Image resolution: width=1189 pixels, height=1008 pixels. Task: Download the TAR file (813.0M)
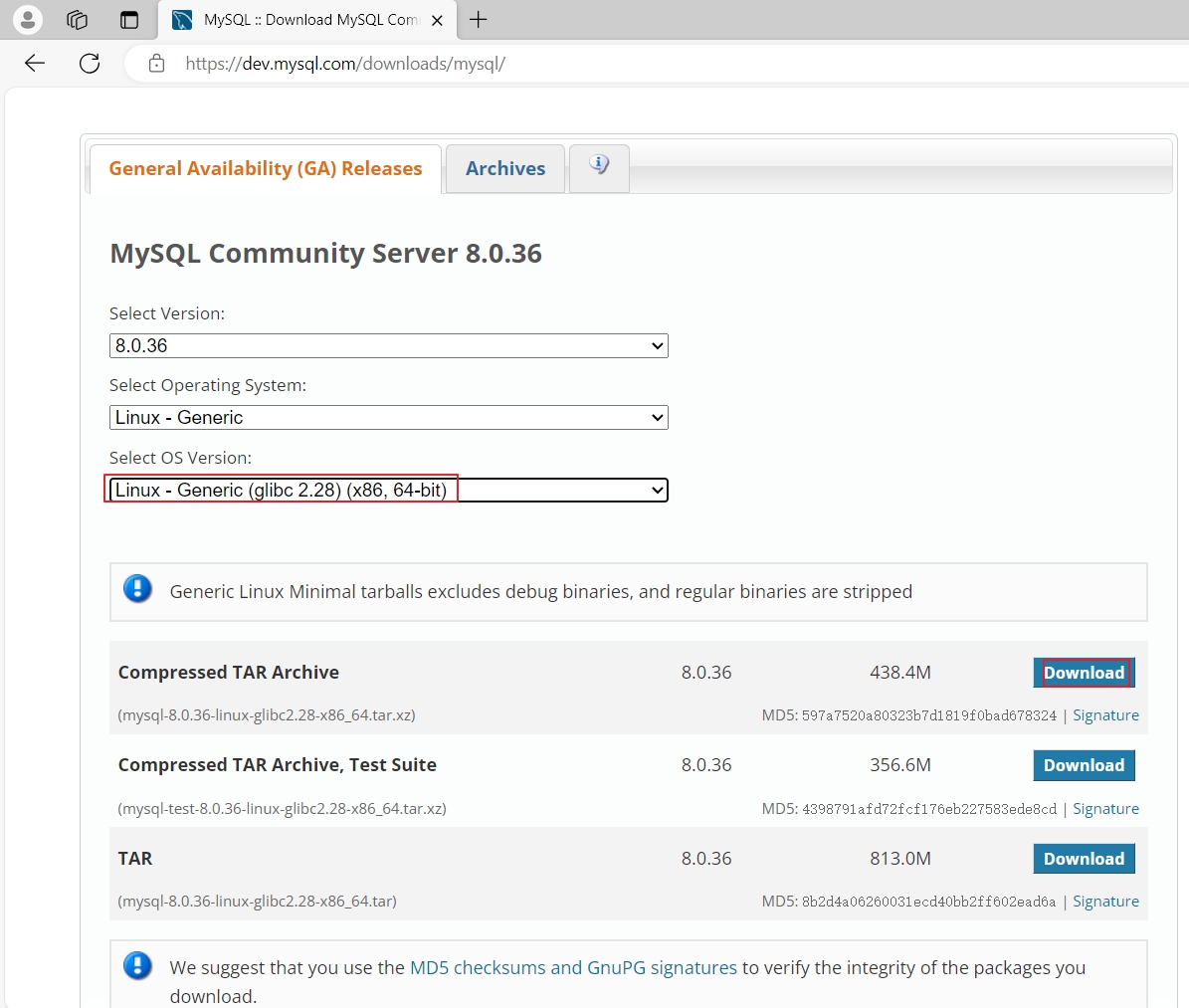[x=1085, y=859]
